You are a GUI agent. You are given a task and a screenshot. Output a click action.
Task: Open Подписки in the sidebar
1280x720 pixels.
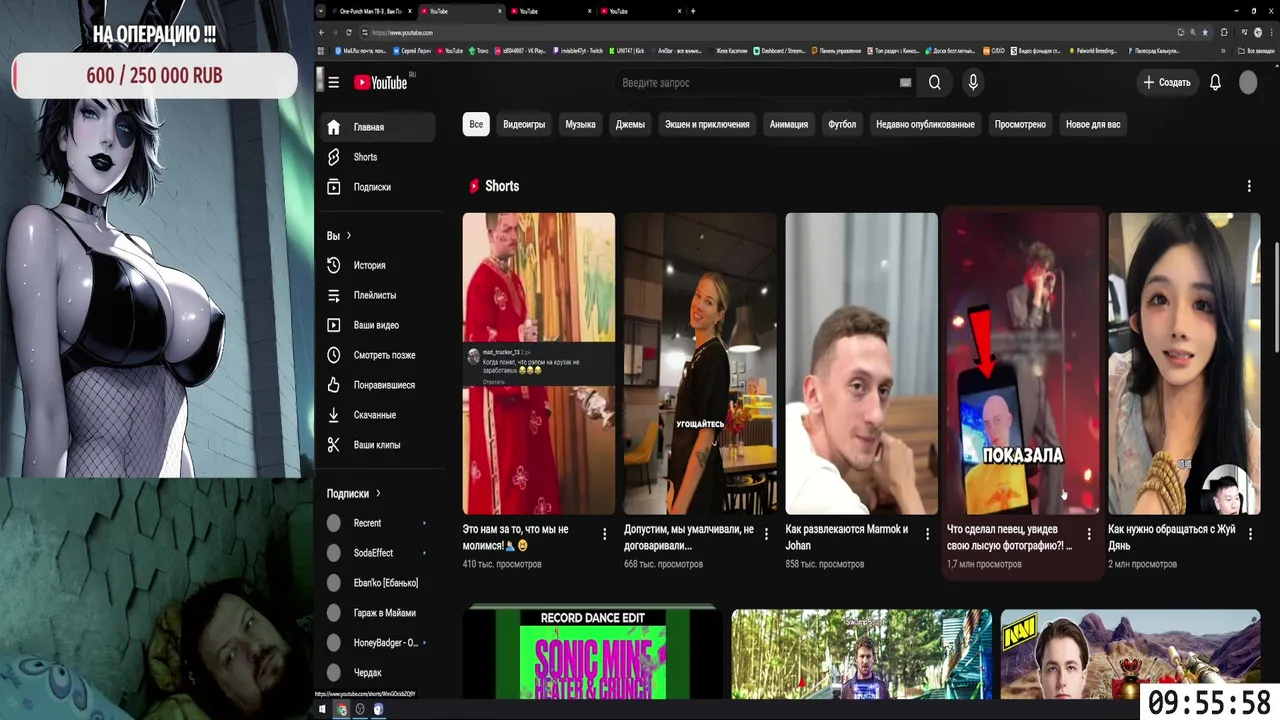pos(379,187)
